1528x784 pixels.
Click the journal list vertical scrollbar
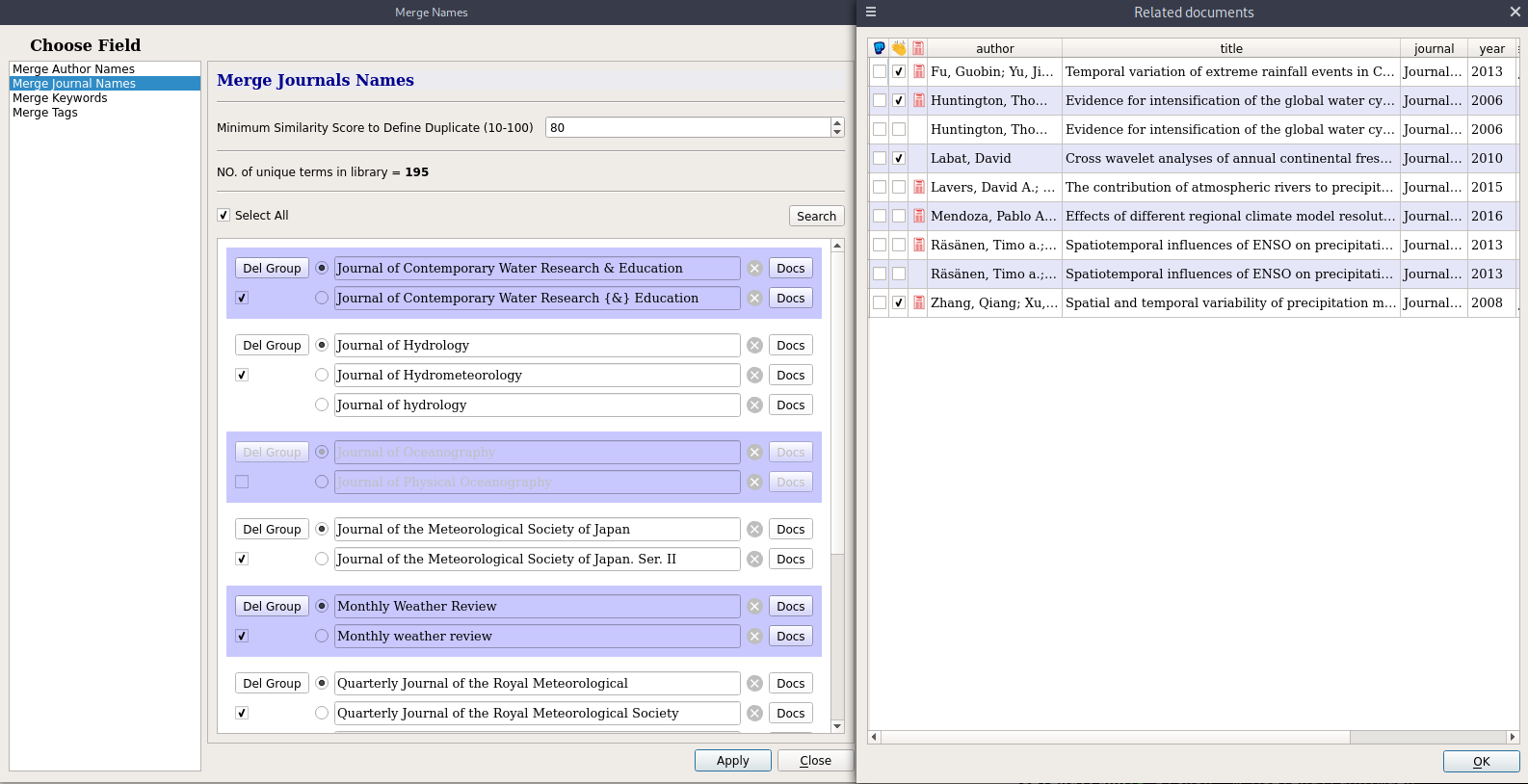[837, 405]
